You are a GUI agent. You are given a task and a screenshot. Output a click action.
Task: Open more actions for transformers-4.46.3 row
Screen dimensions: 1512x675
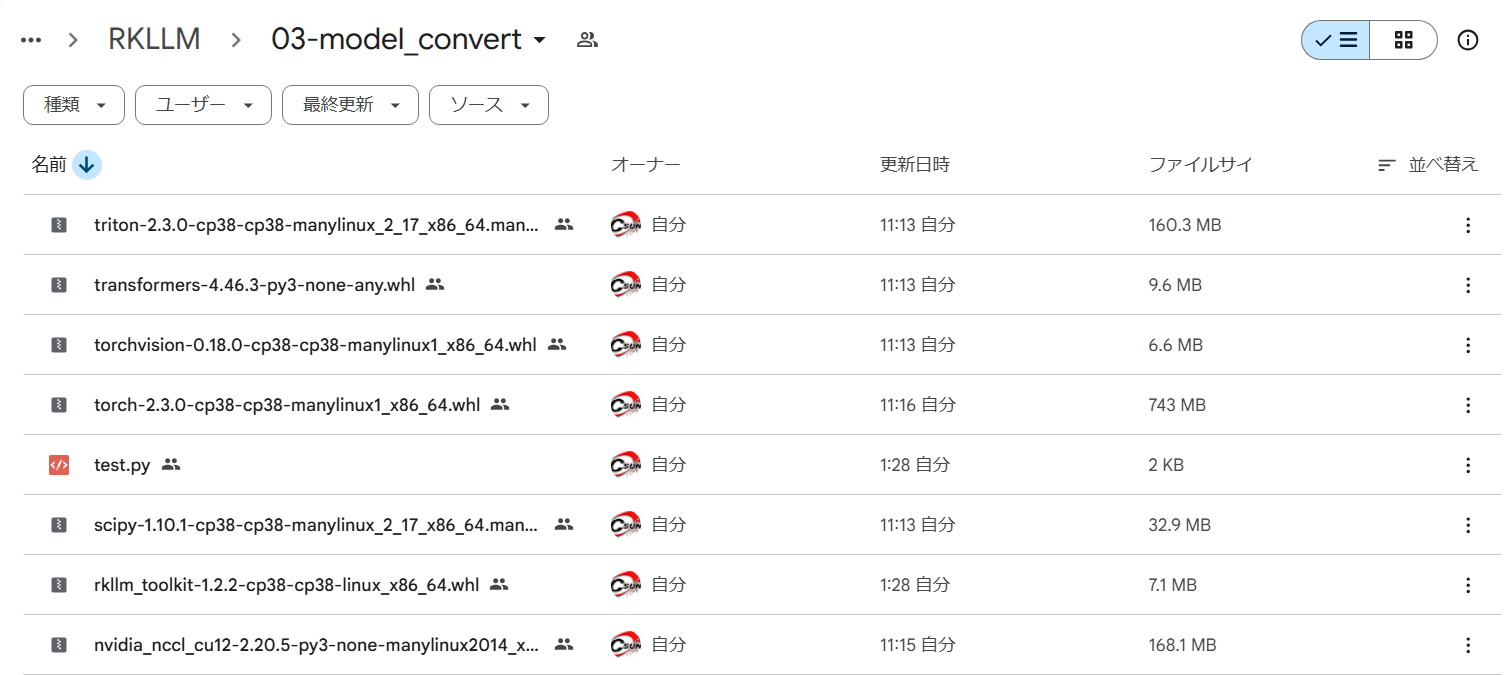tap(1468, 285)
